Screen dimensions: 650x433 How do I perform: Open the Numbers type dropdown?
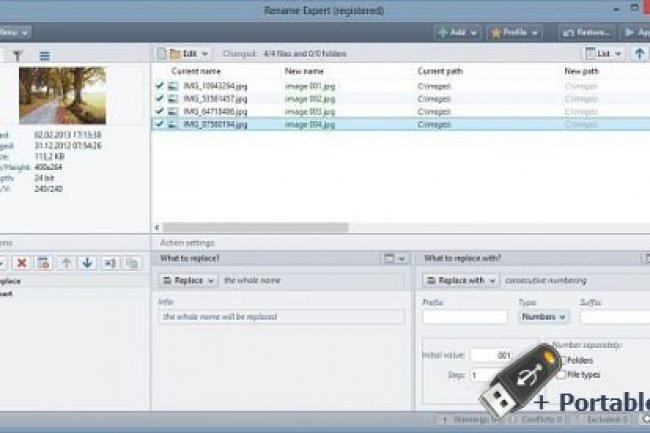point(543,317)
